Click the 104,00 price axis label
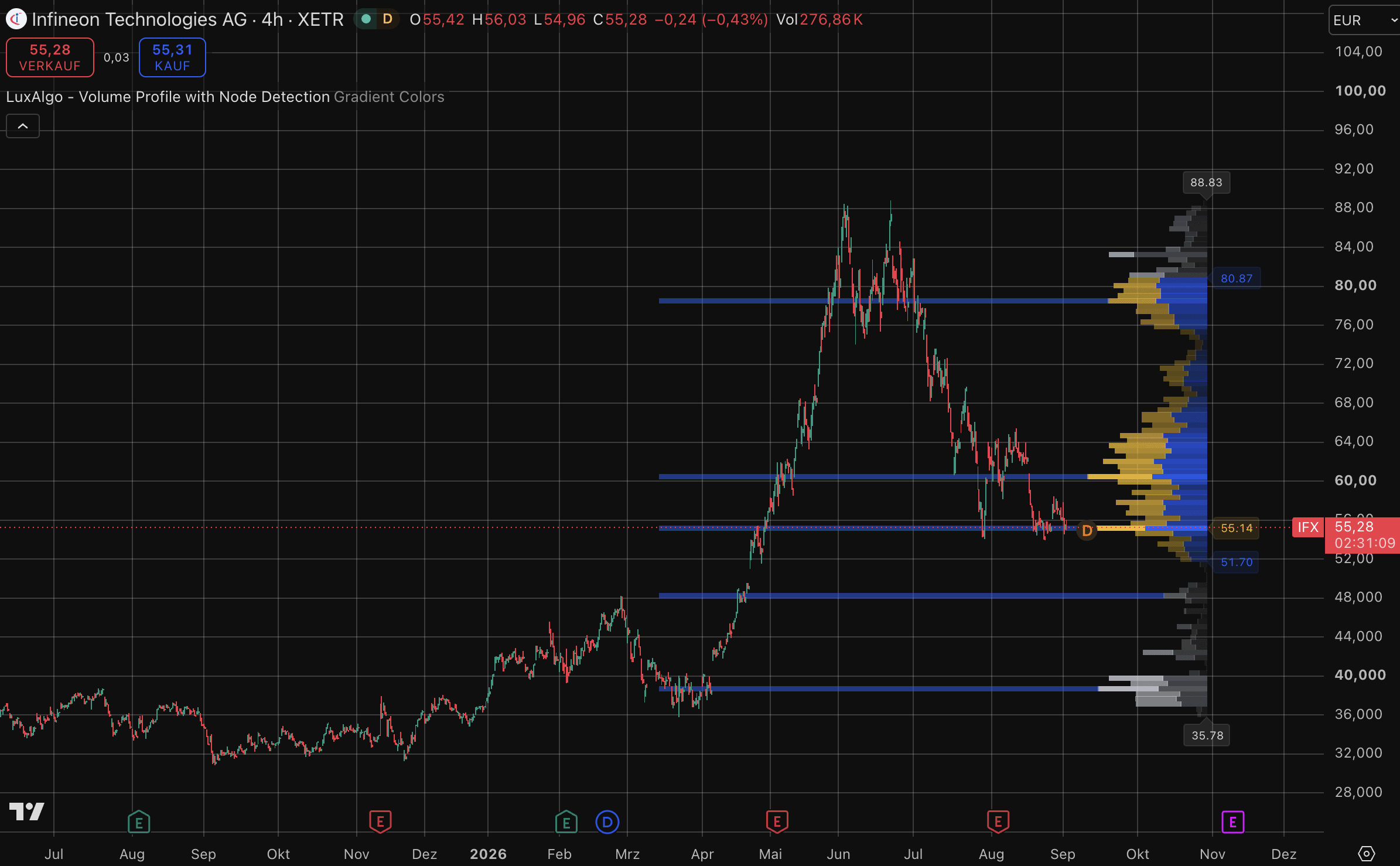The height and width of the screenshot is (866, 1400). coord(1358,52)
